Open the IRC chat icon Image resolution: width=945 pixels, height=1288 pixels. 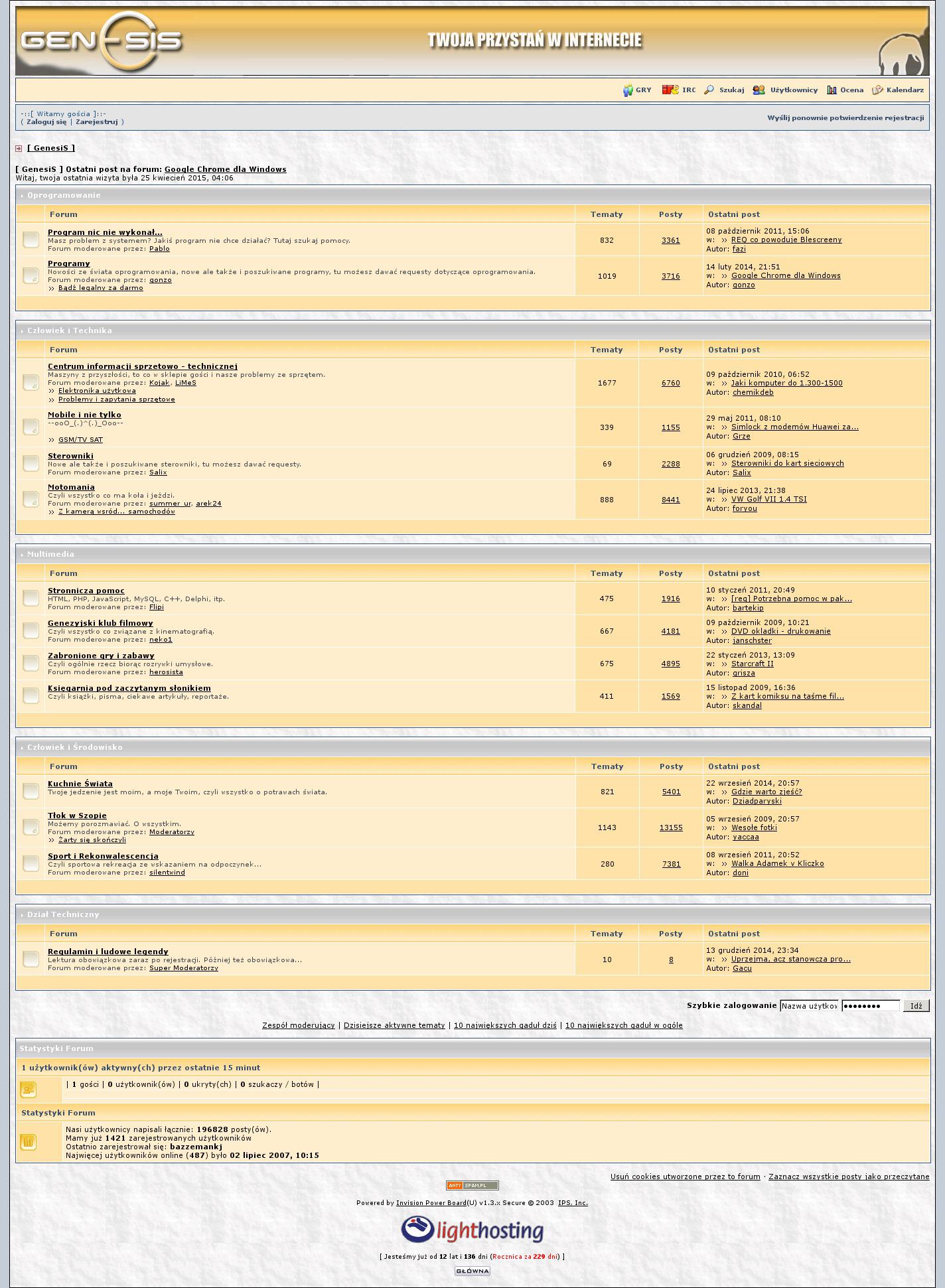(670, 90)
